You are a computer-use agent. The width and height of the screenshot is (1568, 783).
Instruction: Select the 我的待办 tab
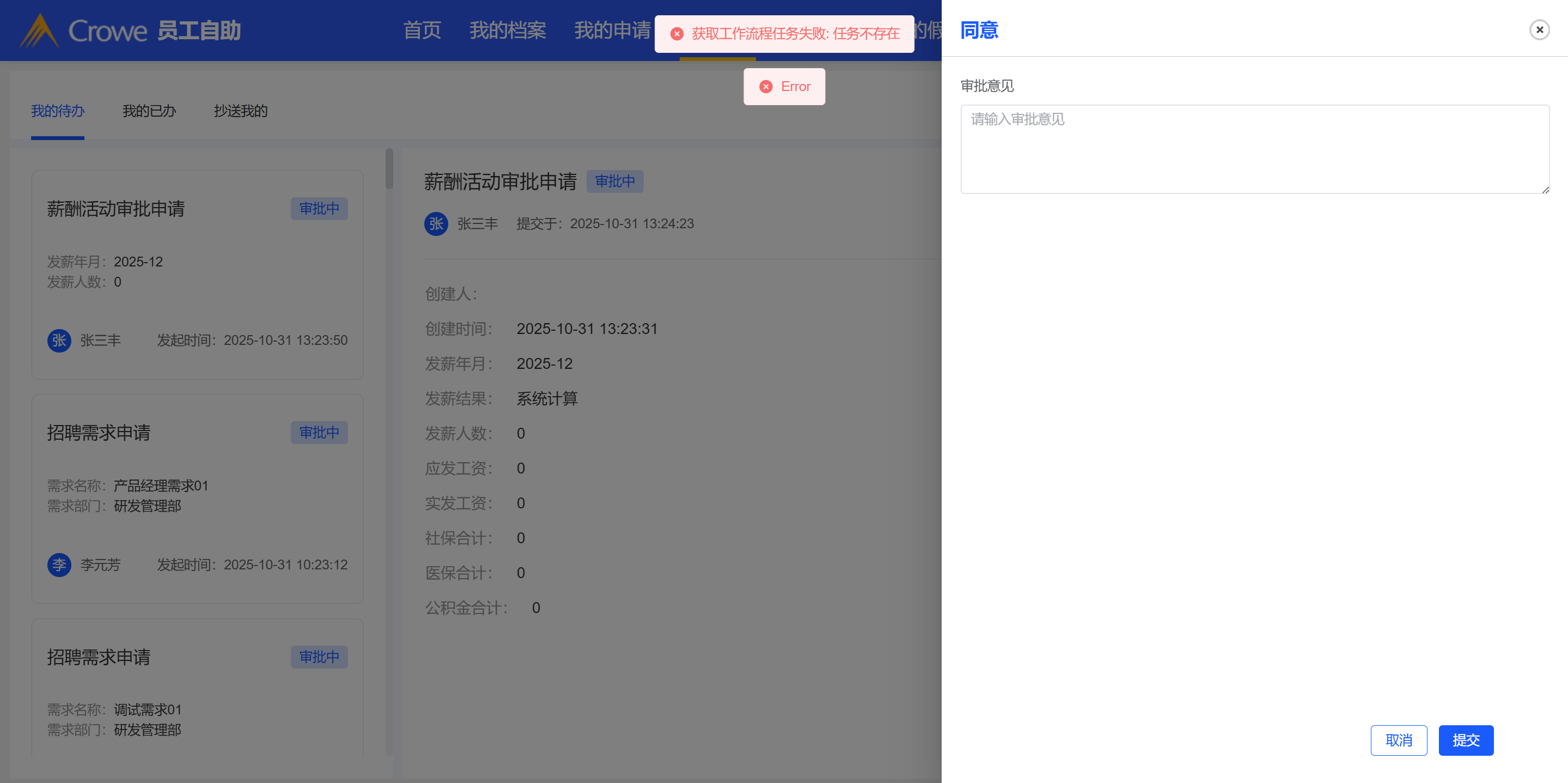click(x=58, y=111)
